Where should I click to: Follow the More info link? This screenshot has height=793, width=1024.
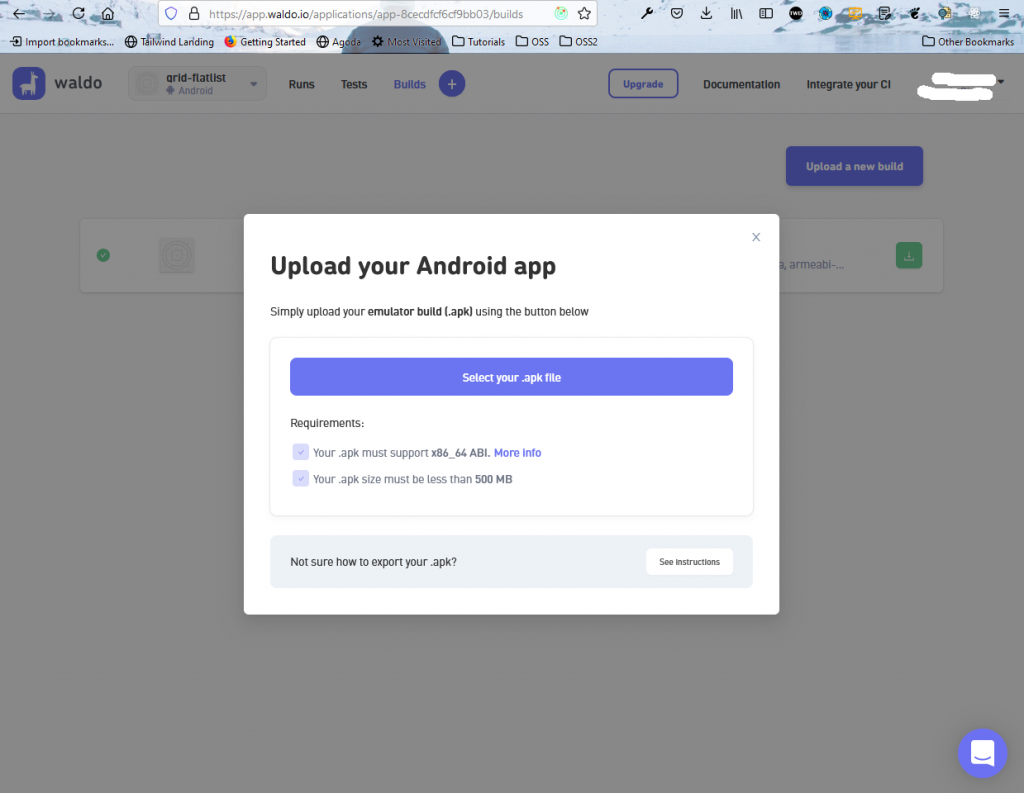pyautogui.click(x=517, y=453)
